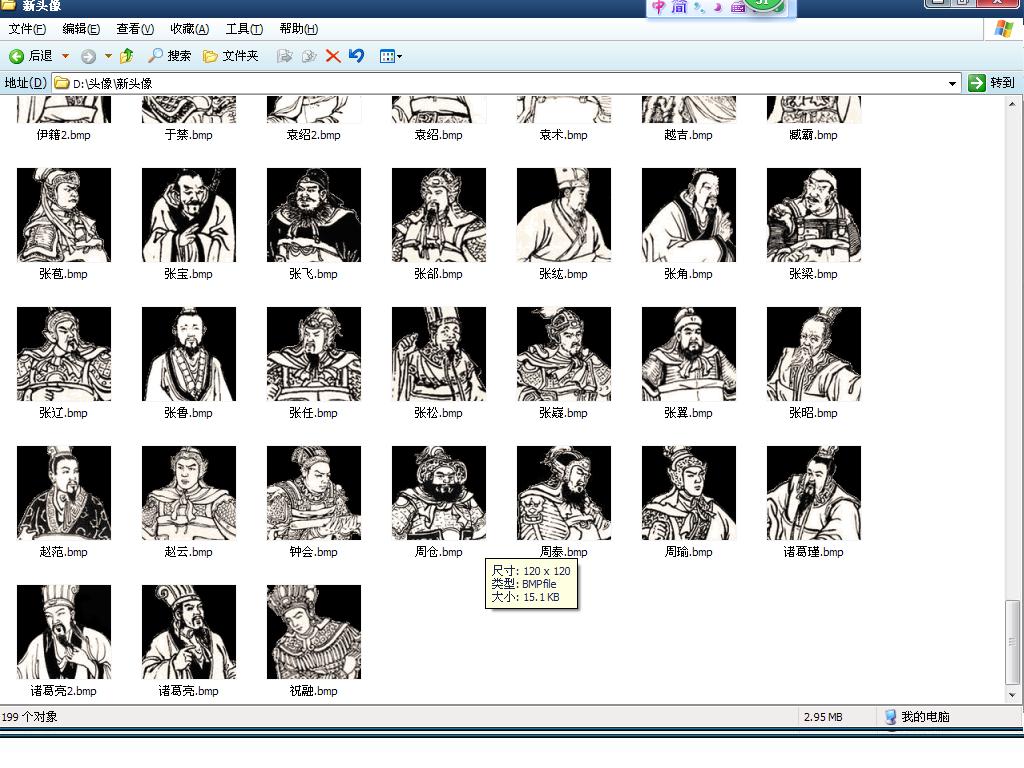Click the vertical scrollbar up arrow

click(x=1012, y=104)
